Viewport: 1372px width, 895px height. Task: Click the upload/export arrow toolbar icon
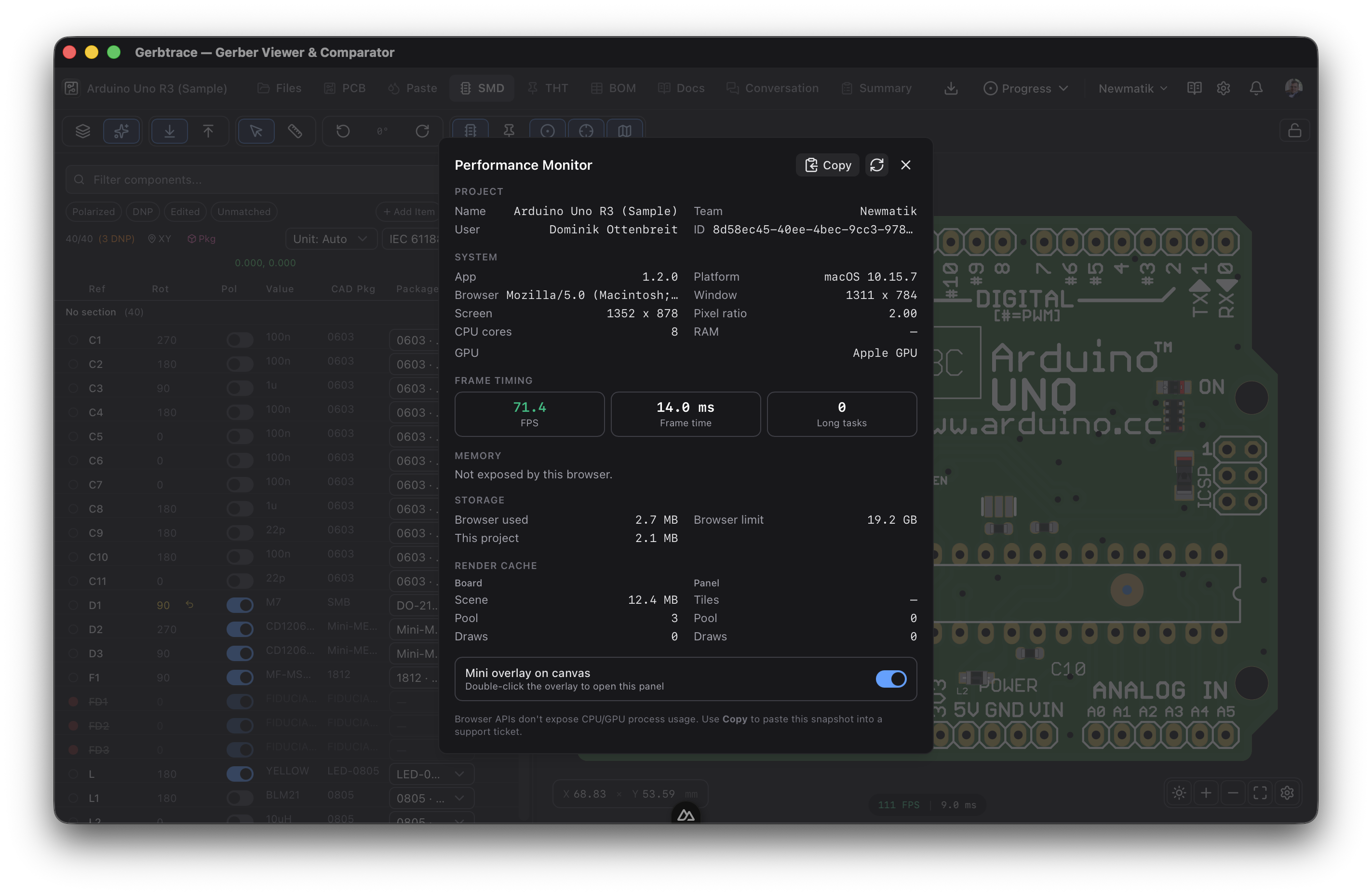pyautogui.click(x=208, y=131)
